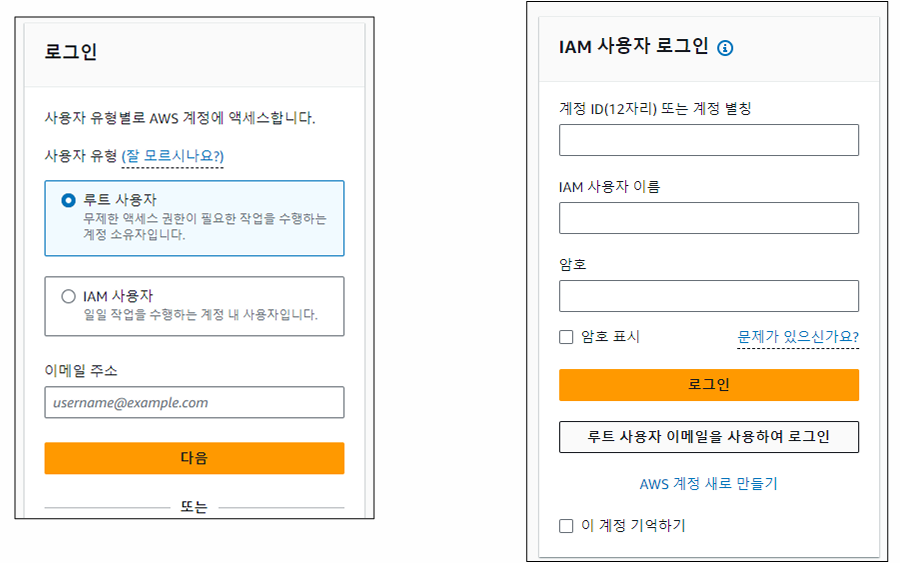
Task: Select the 루트 사용자 radio option
Action: [68, 200]
